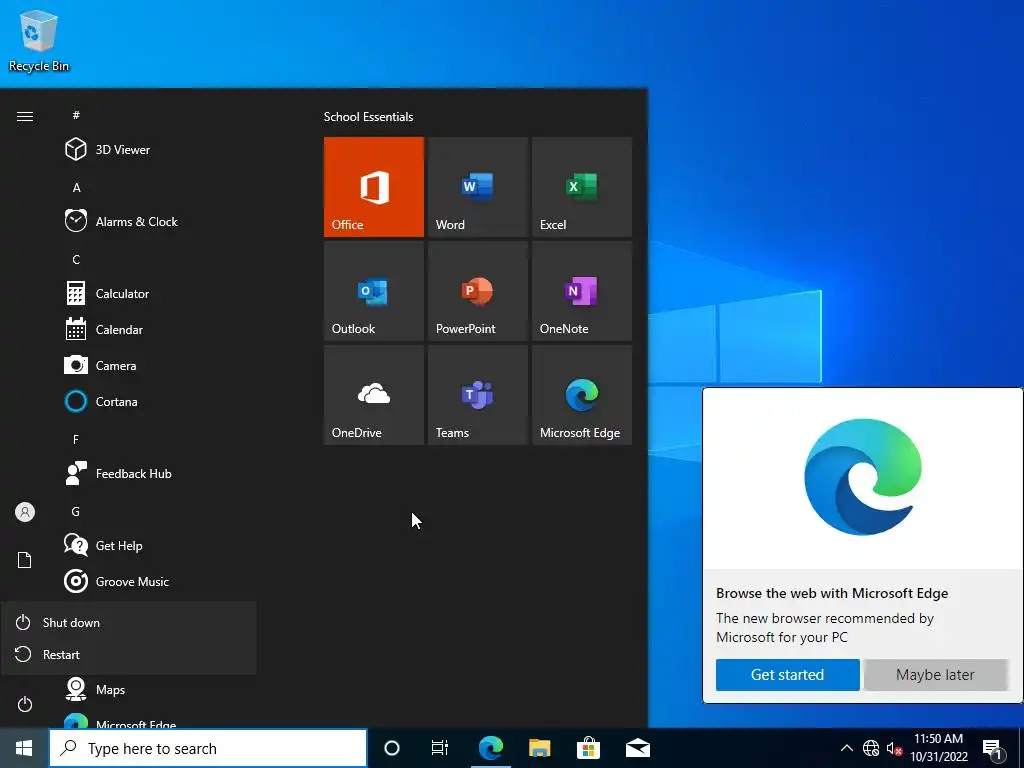Click the Office tile

[374, 187]
